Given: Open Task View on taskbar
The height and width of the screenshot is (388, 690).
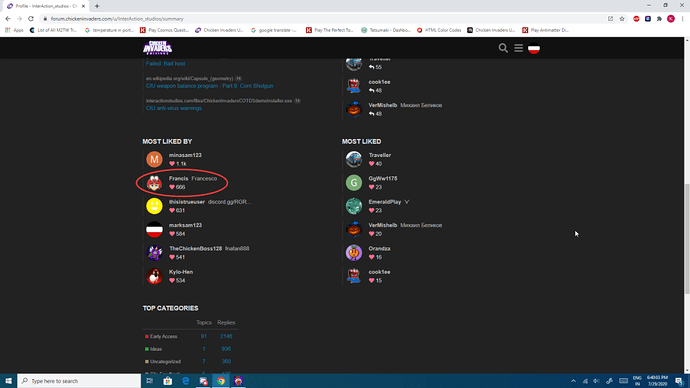Looking at the screenshot, I should [150, 381].
